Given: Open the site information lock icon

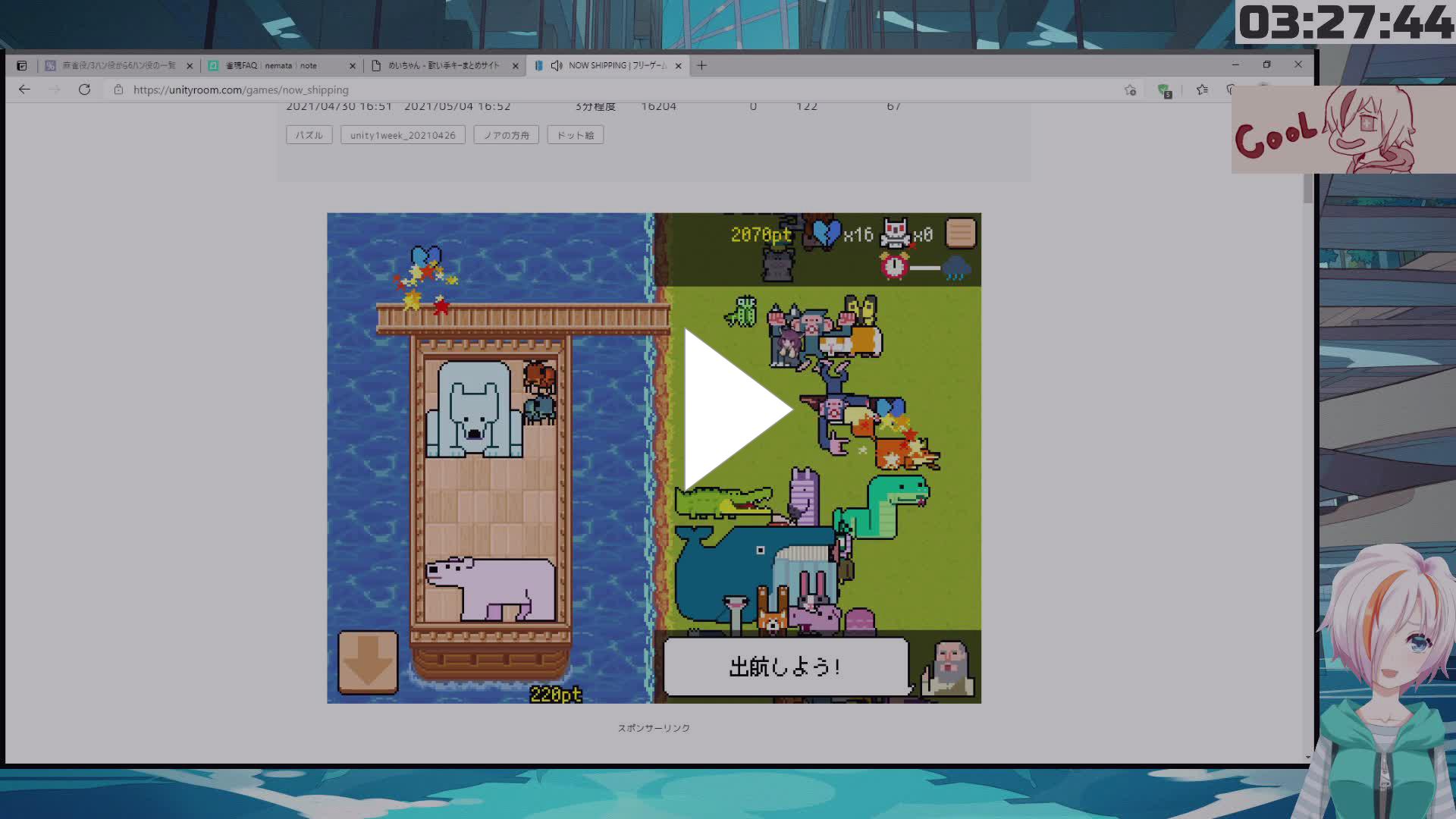Looking at the screenshot, I should point(118,89).
